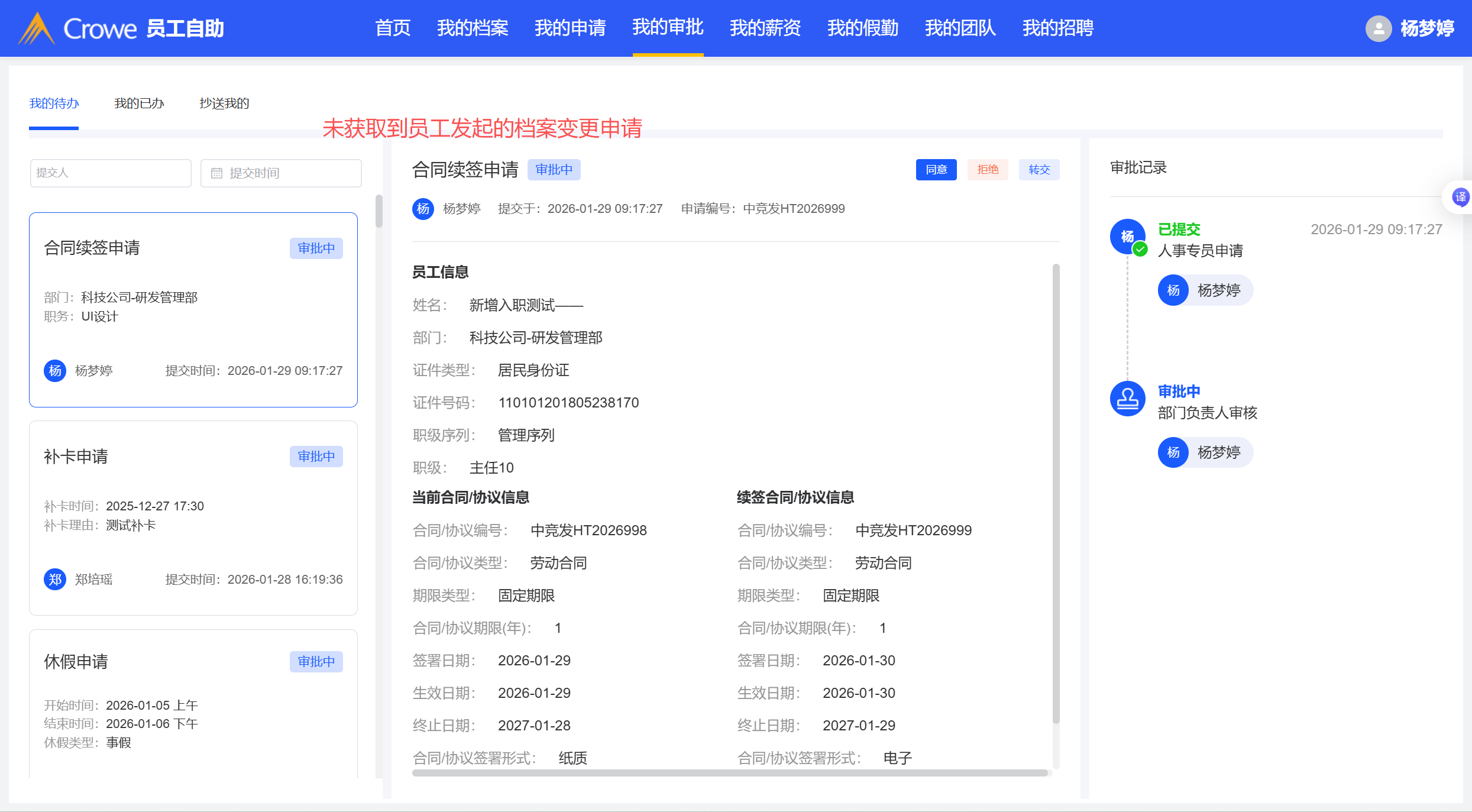Click the 转交 transfer button
The width and height of the screenshot is (1472, 812).
[1039, 170]
